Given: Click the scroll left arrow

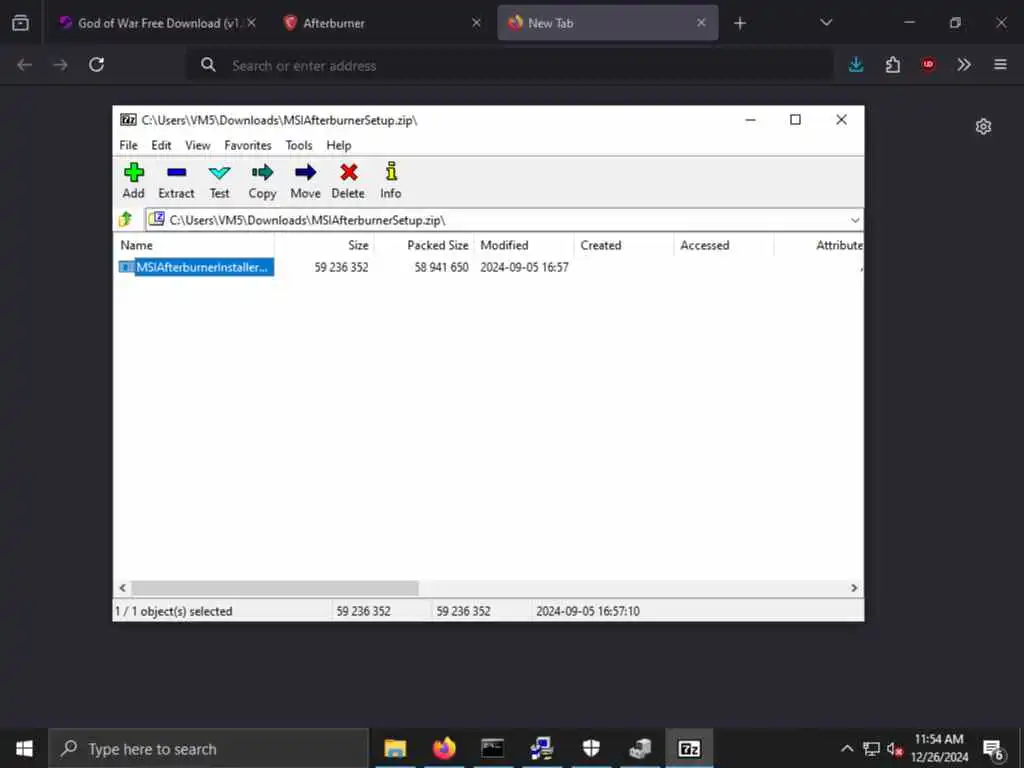Looking at the screenshot, I should (123, 588).
